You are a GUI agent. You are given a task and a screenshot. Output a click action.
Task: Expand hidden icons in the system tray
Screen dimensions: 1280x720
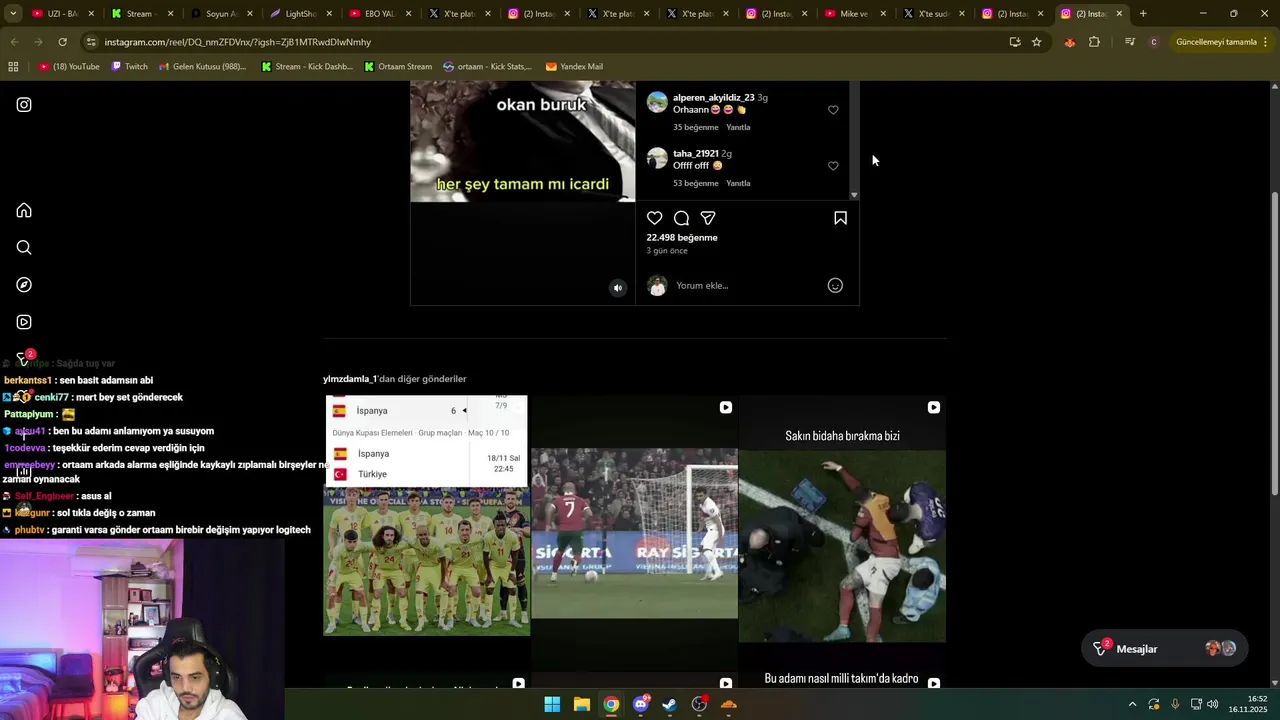click(x=1132, y=704)
